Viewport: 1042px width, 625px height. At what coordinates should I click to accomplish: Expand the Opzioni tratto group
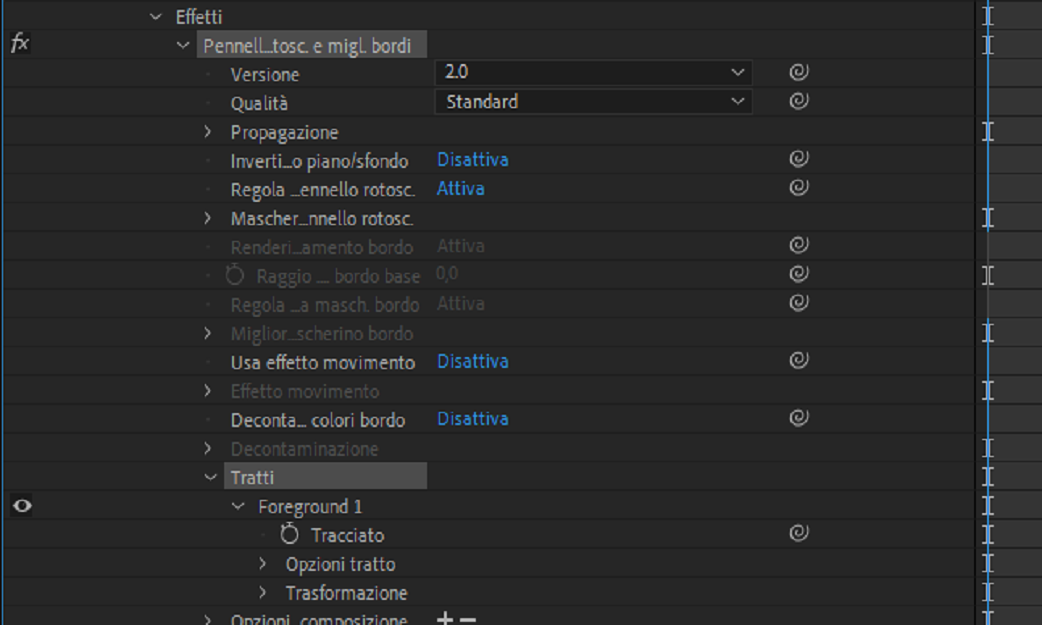point(263,564)
